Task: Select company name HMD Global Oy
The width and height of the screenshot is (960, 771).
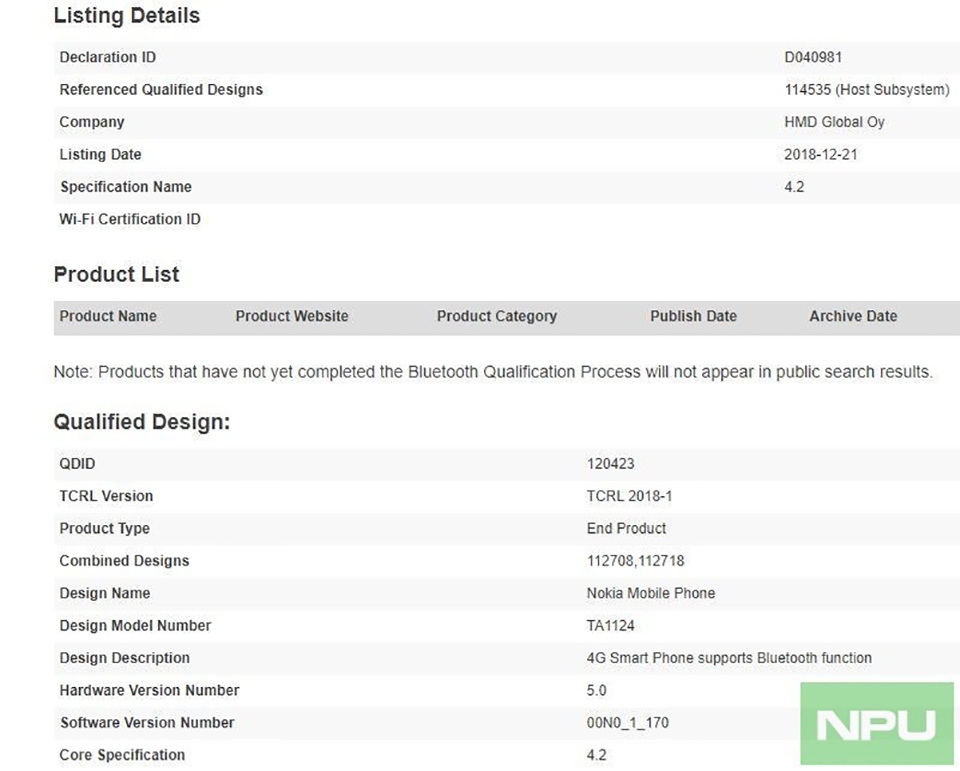Action: coord(834,122)
